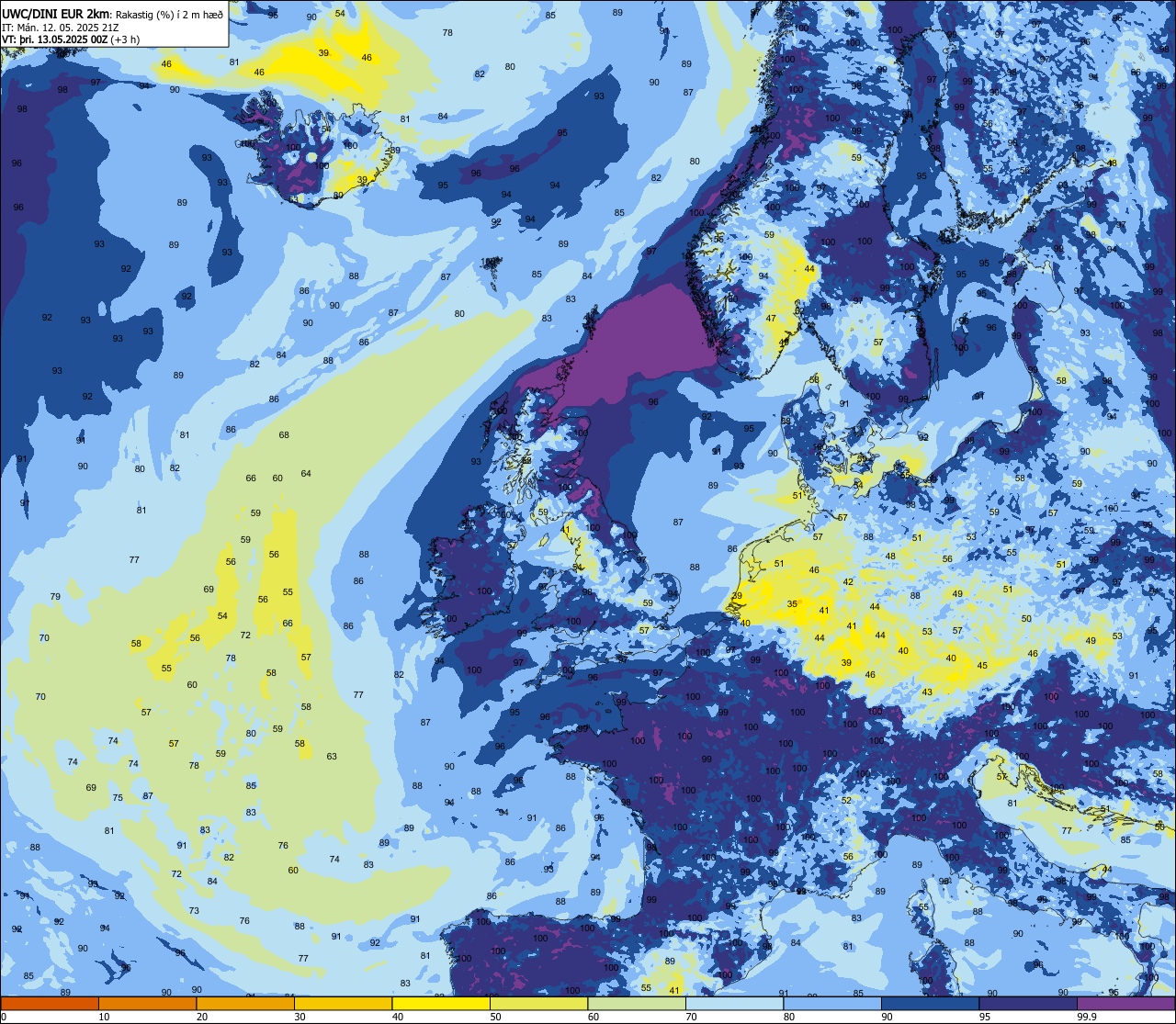Click the 'VT: þri. 13.05.2025 00Z (+3 h)' line

point(71,39)
